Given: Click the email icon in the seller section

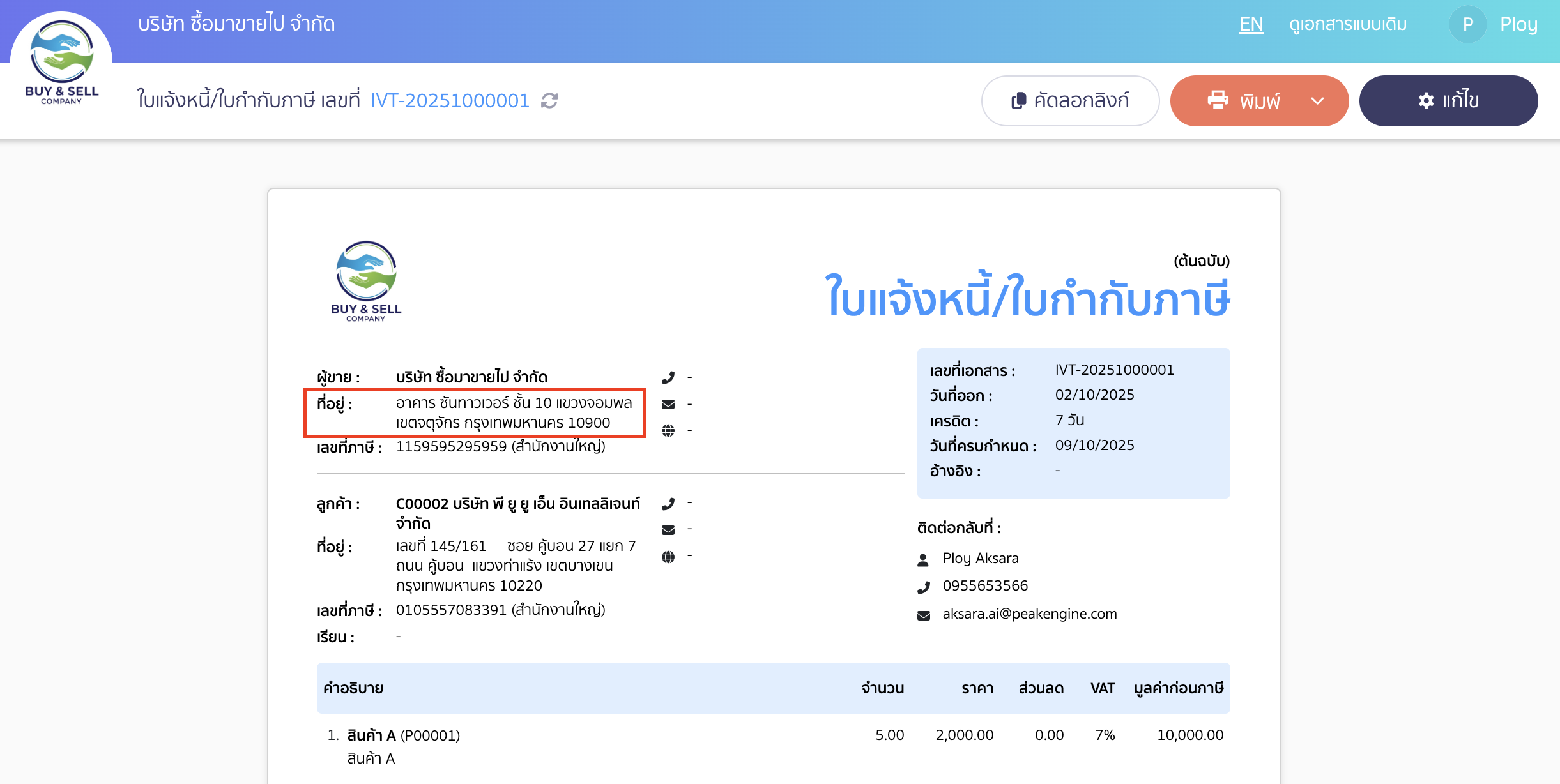Looking at the screenshot, I should click(x=668, y=403).
